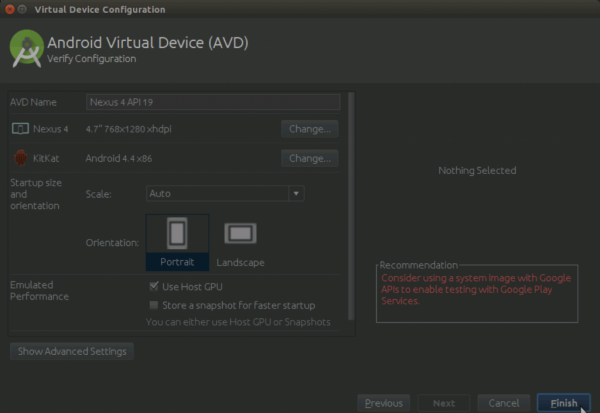Show Advanced Settings

click(72, 351)
